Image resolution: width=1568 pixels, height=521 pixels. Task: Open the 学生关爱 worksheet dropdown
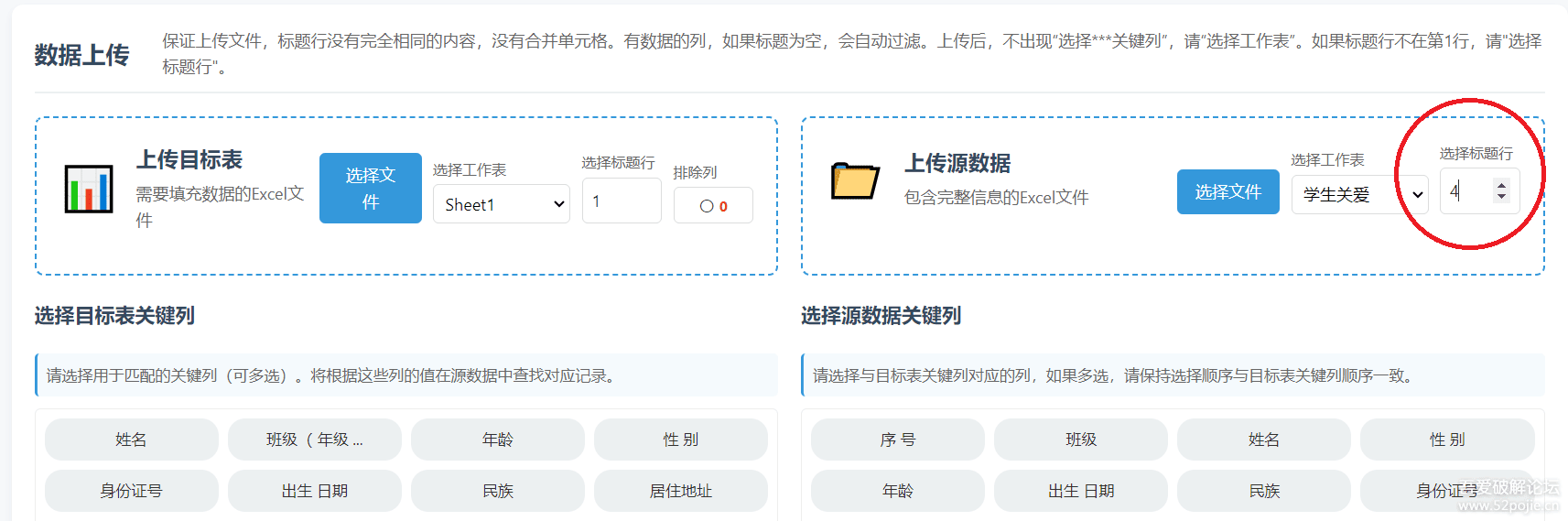point(1359,194)
